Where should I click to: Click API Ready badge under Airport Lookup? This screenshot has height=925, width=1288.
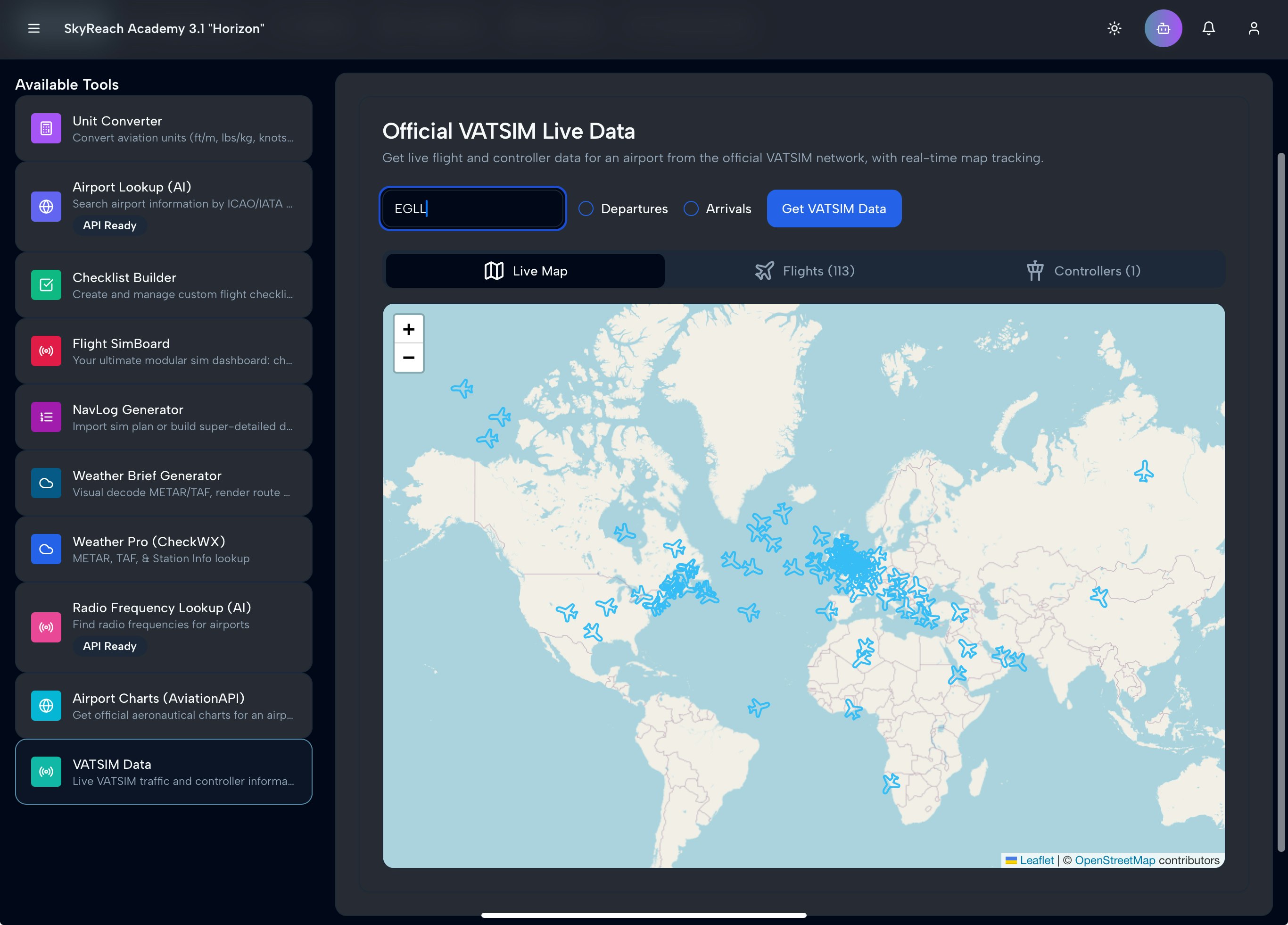[109, 225]
